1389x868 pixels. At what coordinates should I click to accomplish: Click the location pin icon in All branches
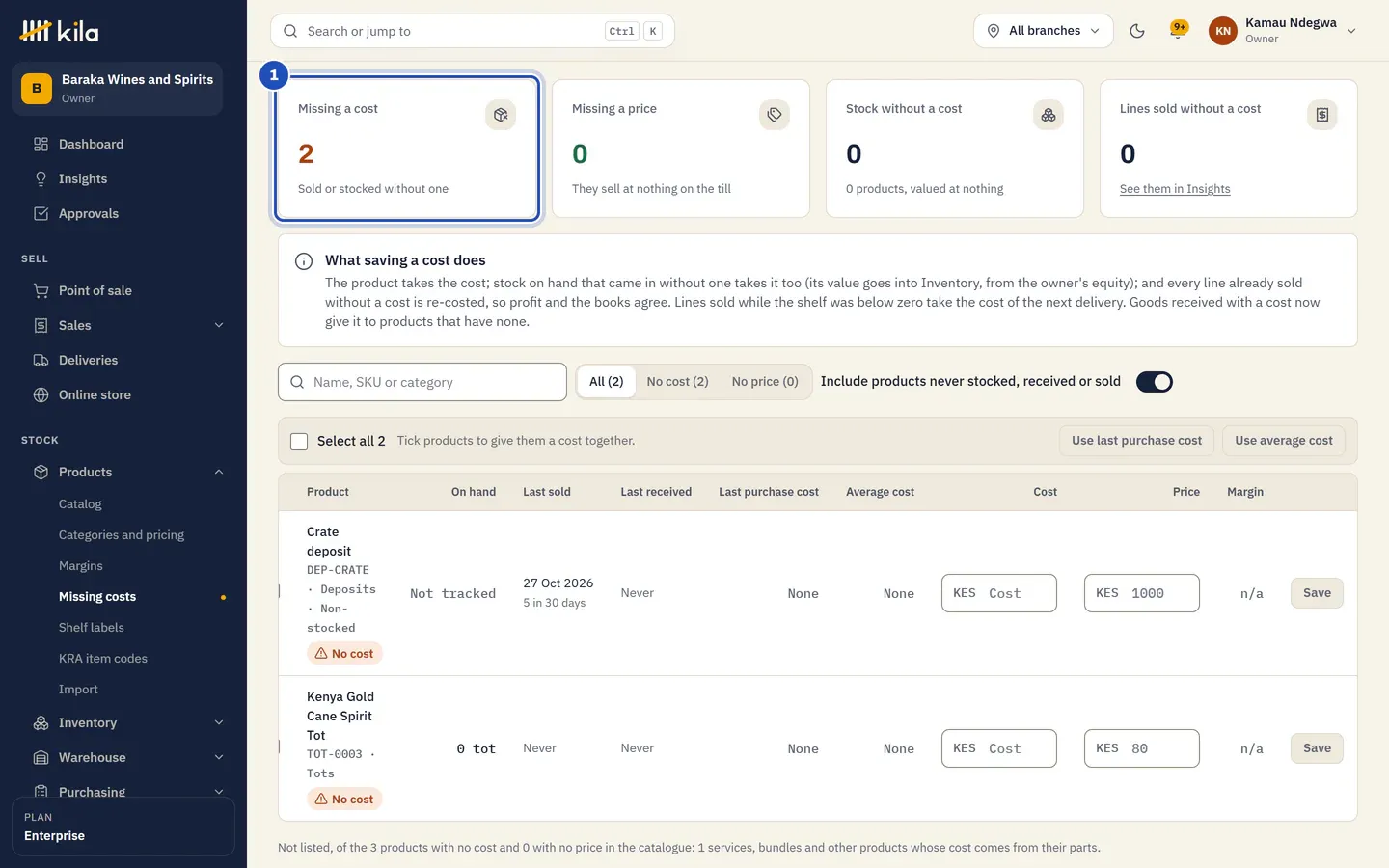click(994, 31)
